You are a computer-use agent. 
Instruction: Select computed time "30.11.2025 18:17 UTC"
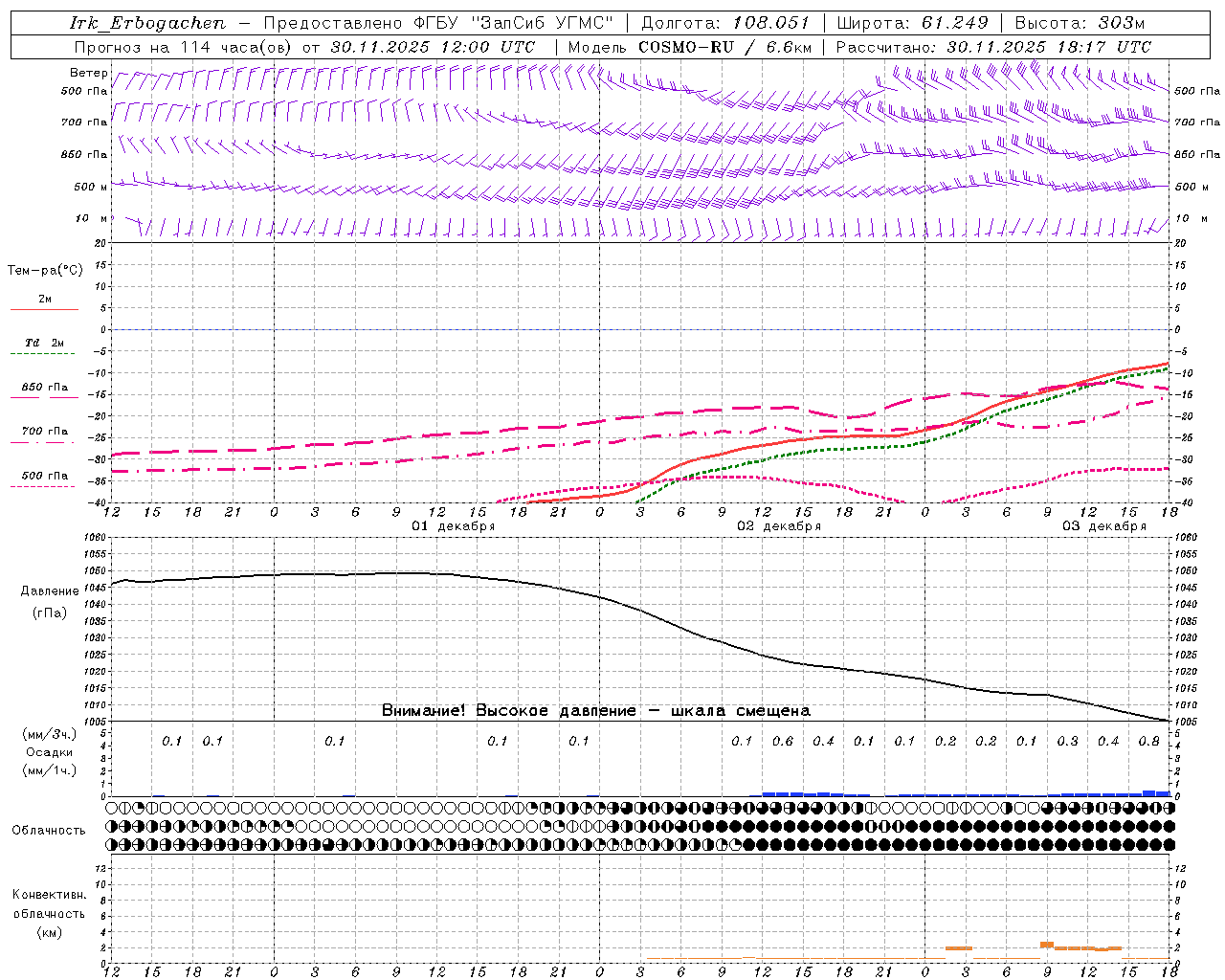coord(1049,47)
